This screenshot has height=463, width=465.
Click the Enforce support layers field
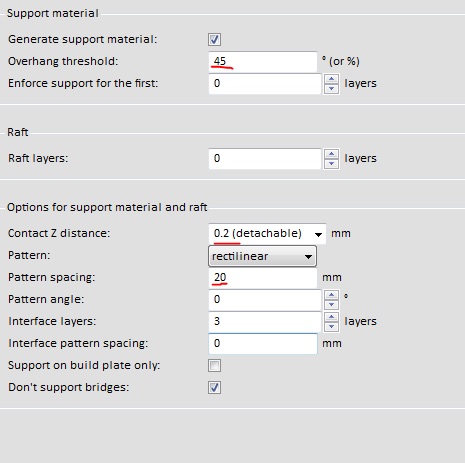click(x=265, y=84)
